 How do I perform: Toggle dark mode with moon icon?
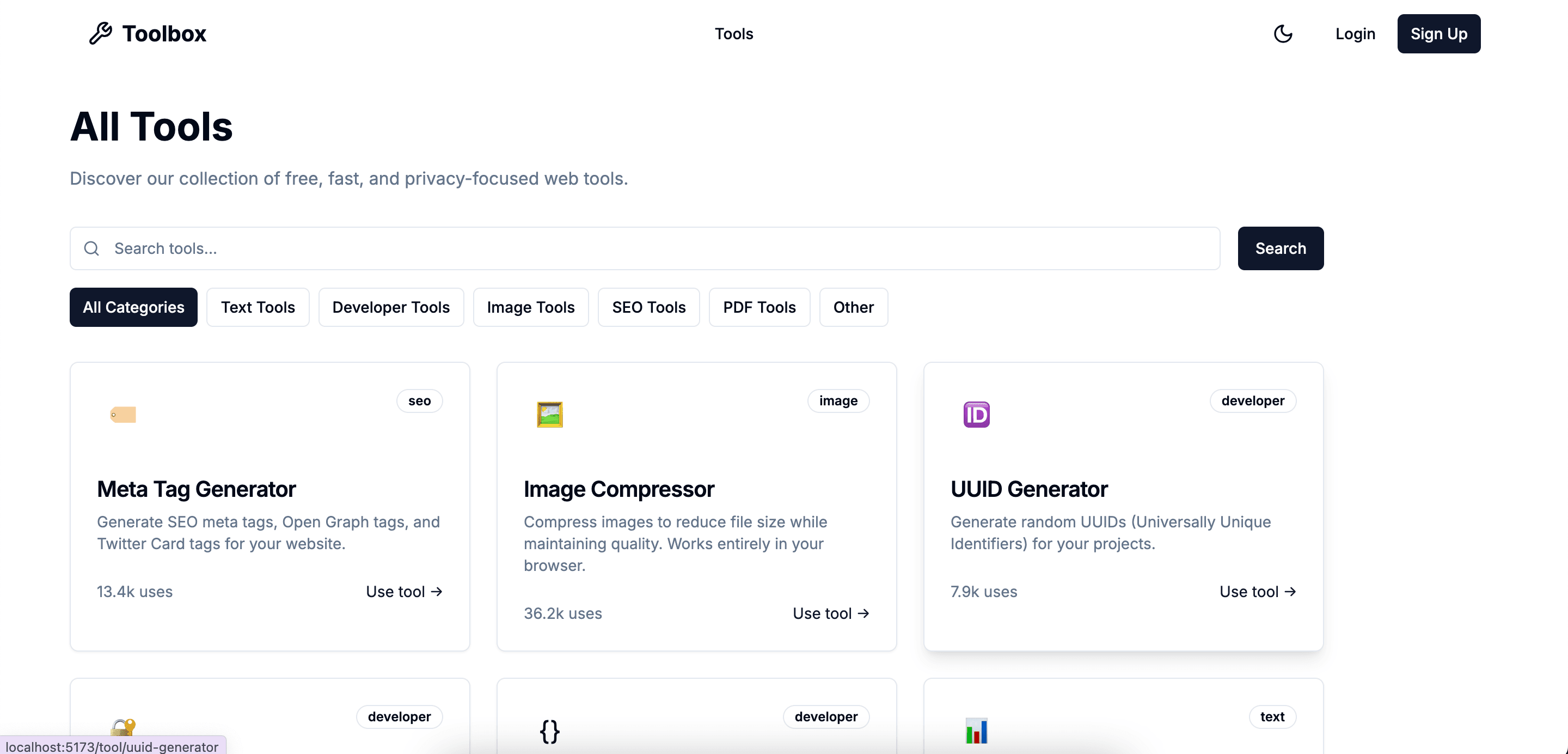(1283, 33)
